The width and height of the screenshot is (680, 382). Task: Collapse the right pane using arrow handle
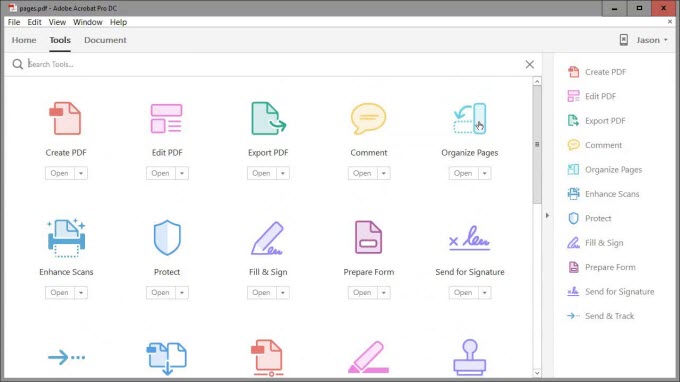click(x=547, y=215)
